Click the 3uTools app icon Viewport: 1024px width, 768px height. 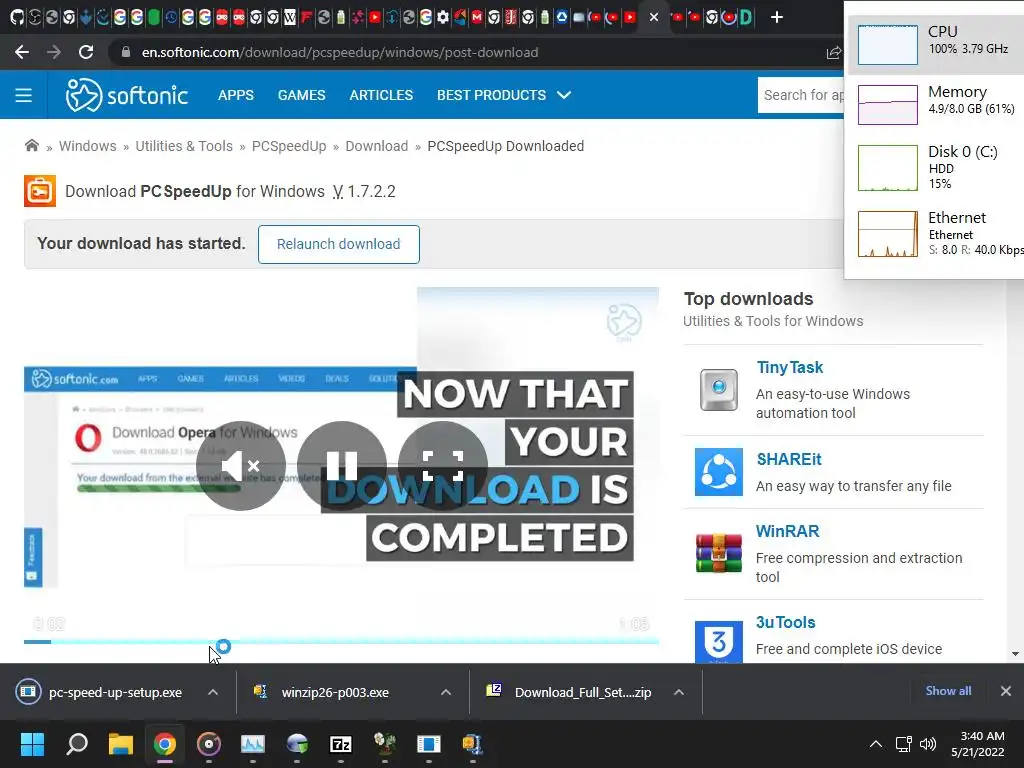[x=718, y=642]
